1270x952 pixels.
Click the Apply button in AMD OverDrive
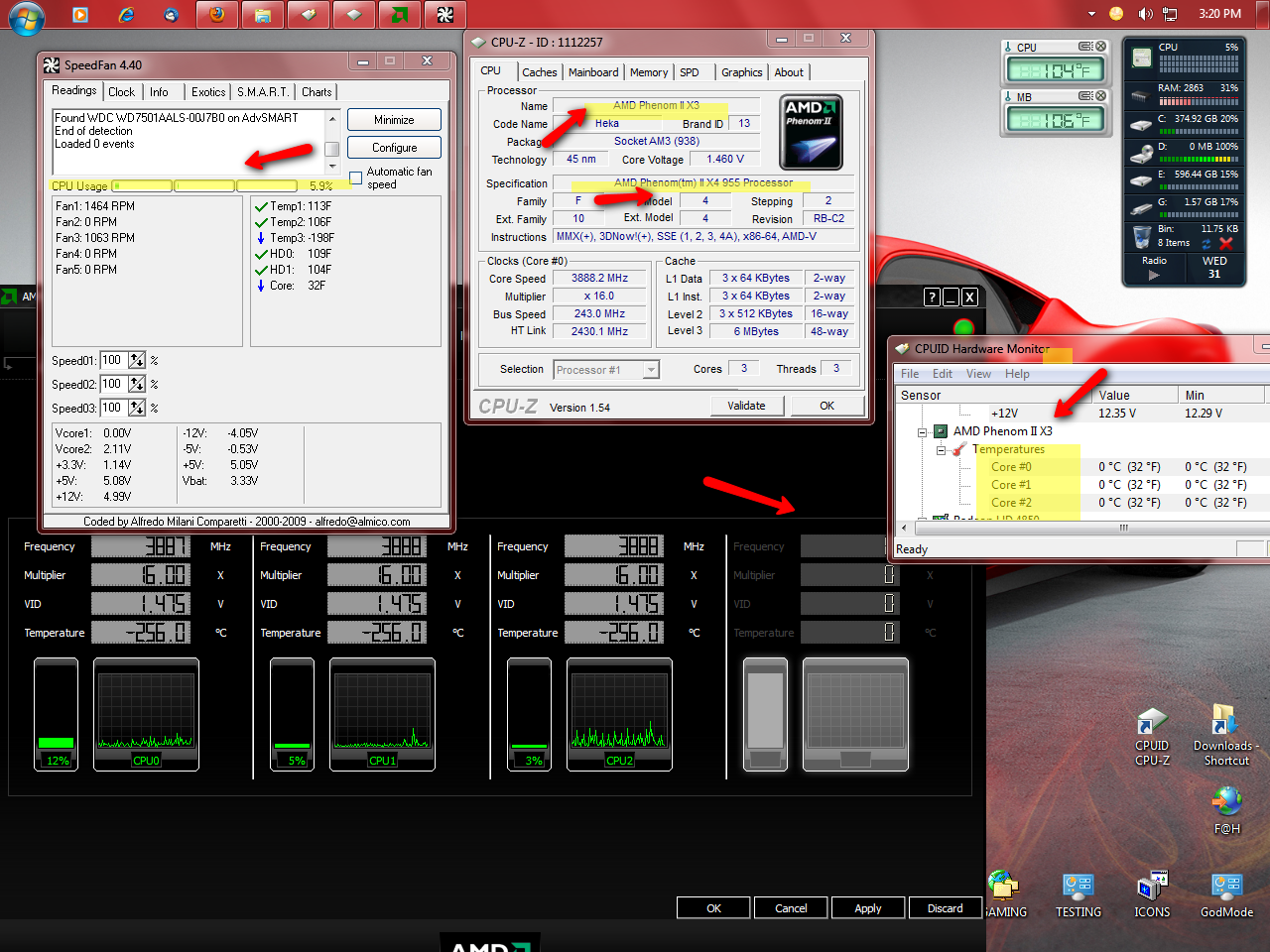click(868, 907)
